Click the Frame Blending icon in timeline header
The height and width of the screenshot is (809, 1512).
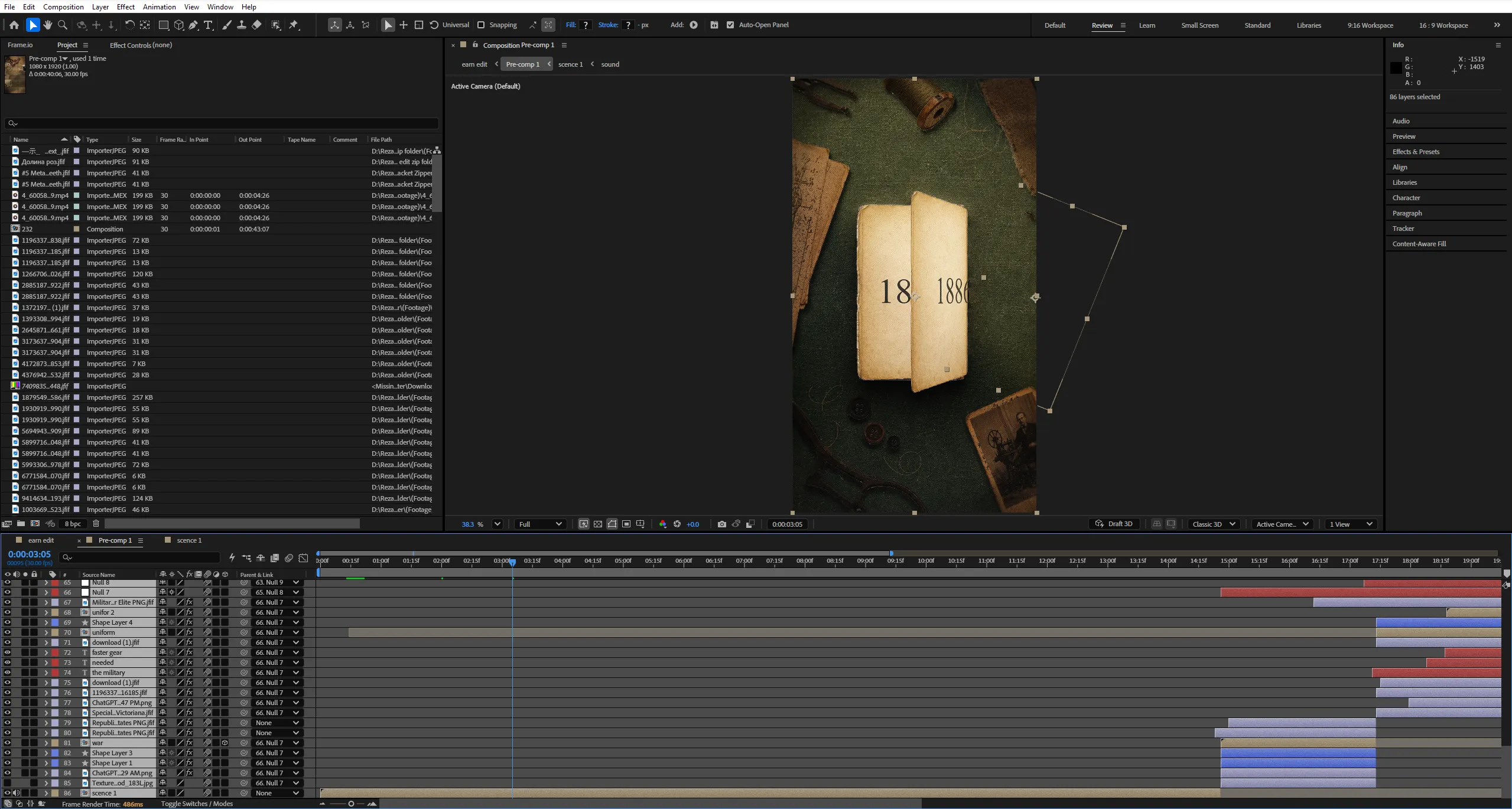pyautogui.click(x=275, y=557)
